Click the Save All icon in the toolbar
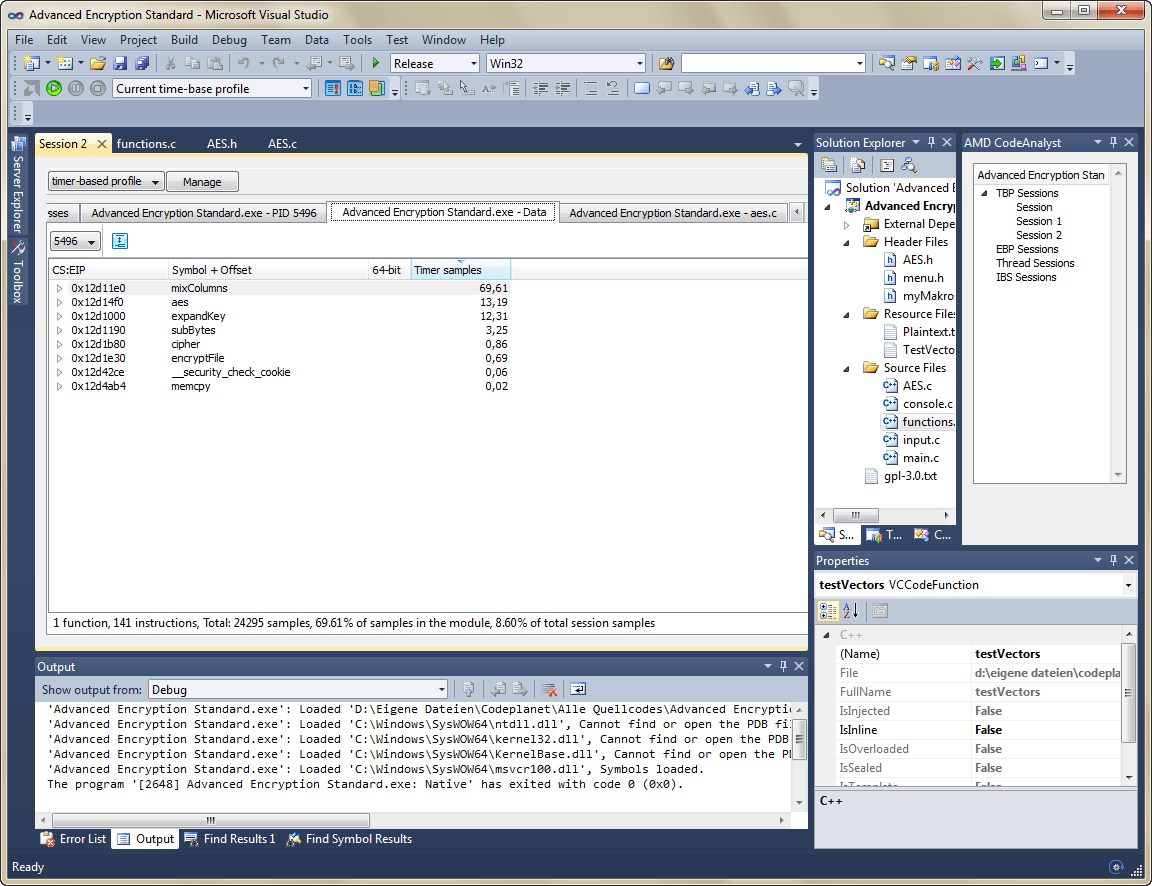The image size is (1152, 886). click(x=143, y=62)
